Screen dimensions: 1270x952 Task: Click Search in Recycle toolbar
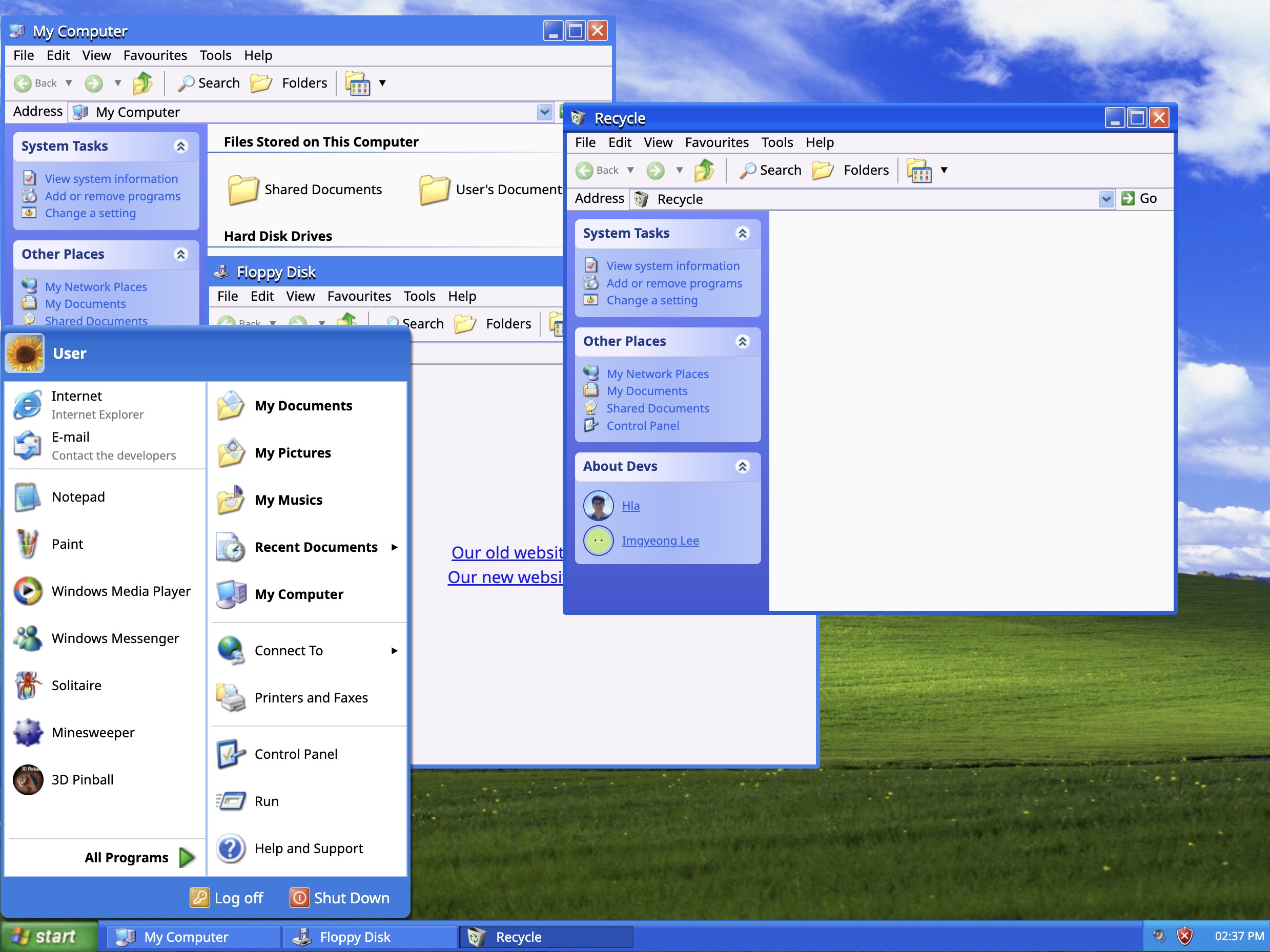pyautogui.click(x=770, y=171)
